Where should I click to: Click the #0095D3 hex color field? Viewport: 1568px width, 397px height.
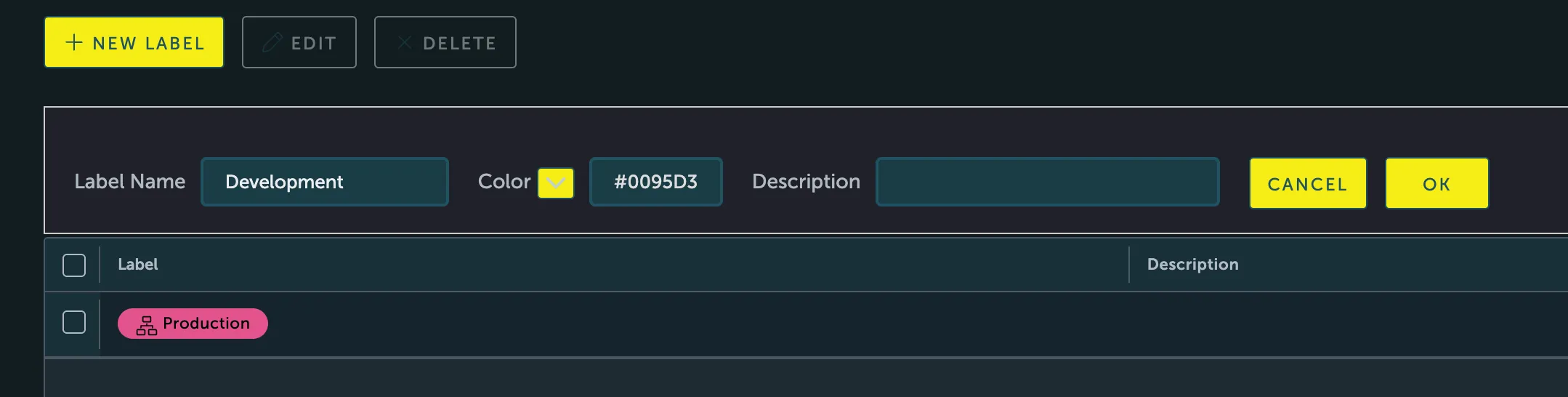[x=655, y=182]
